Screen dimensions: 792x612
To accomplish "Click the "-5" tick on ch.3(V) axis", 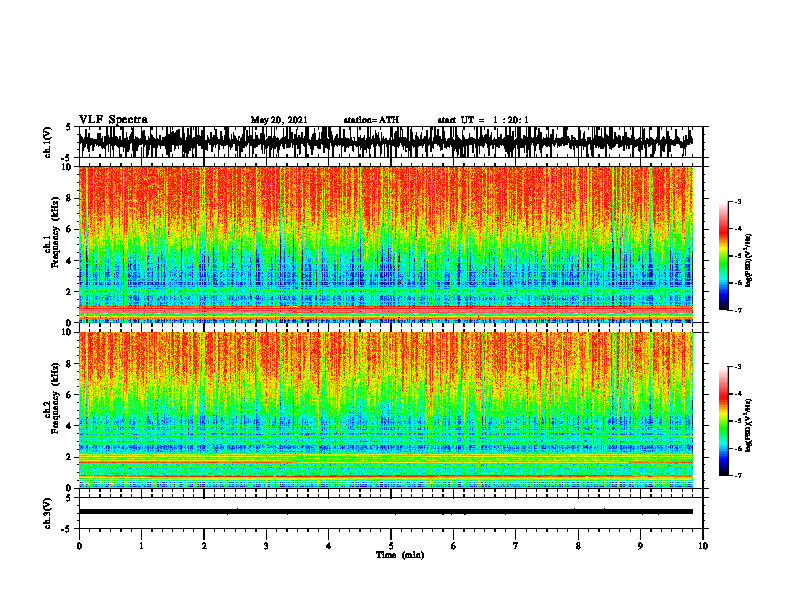I will (x=67, y=529).
